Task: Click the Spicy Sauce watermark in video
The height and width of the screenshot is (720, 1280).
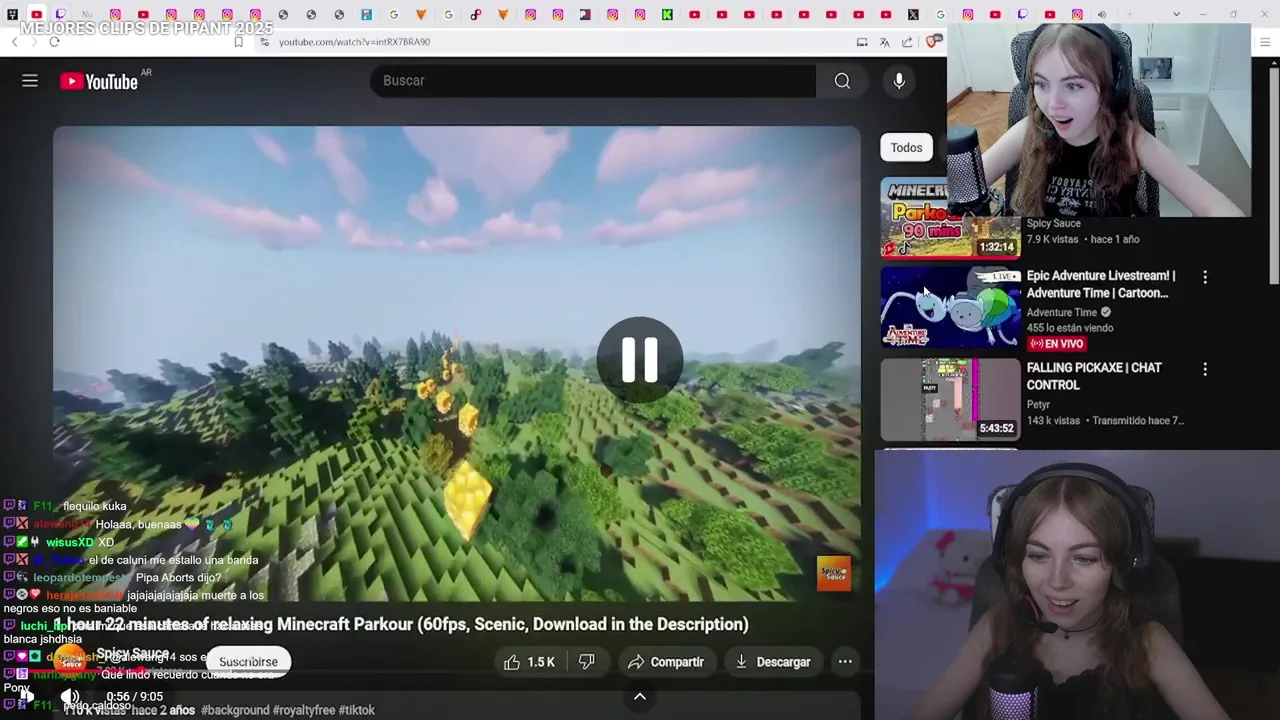Action: tap(834, 574)
